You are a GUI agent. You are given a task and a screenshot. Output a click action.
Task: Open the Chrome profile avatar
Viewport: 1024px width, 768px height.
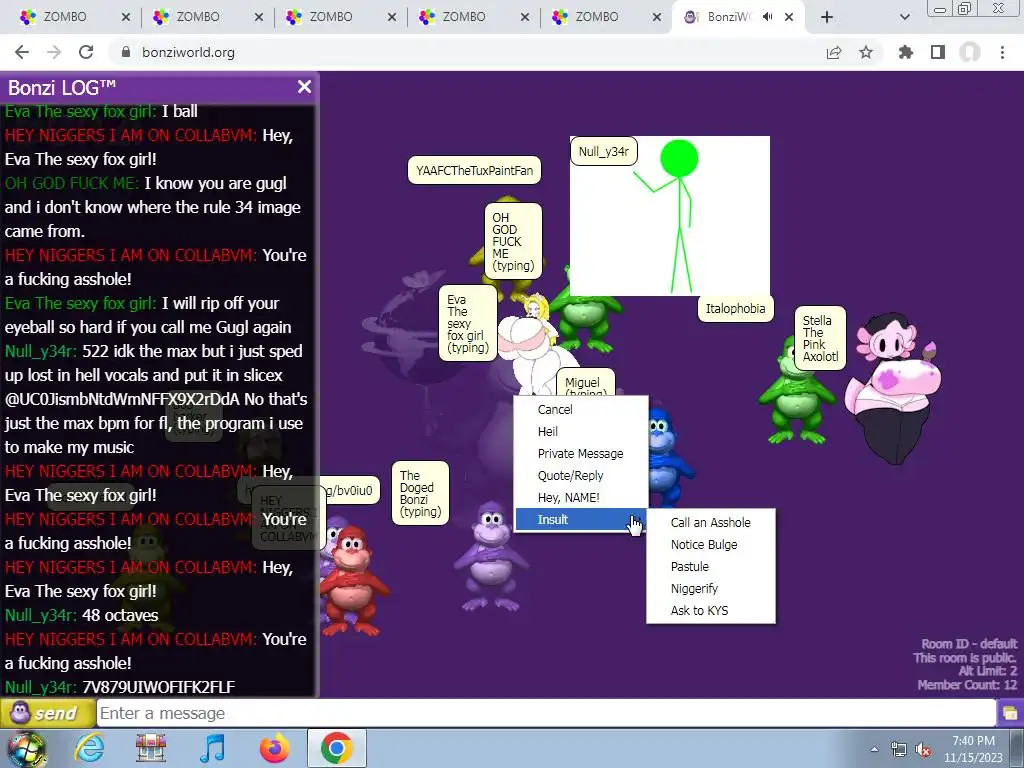click(x=970, y=52)
